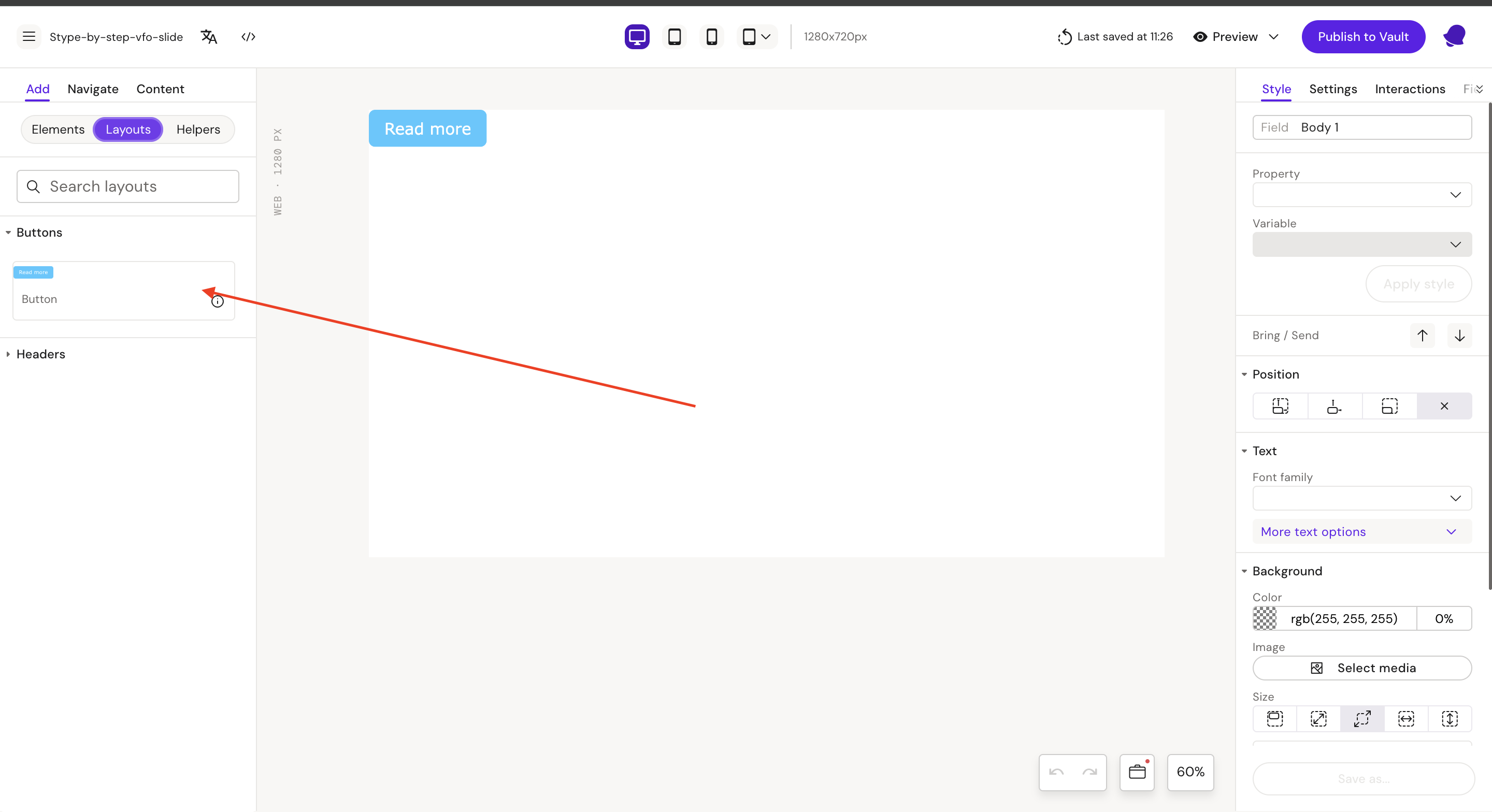Send element backward with down arrow
The image size is (1492, 812).
pyautogui.click(x=1459, y=336)
